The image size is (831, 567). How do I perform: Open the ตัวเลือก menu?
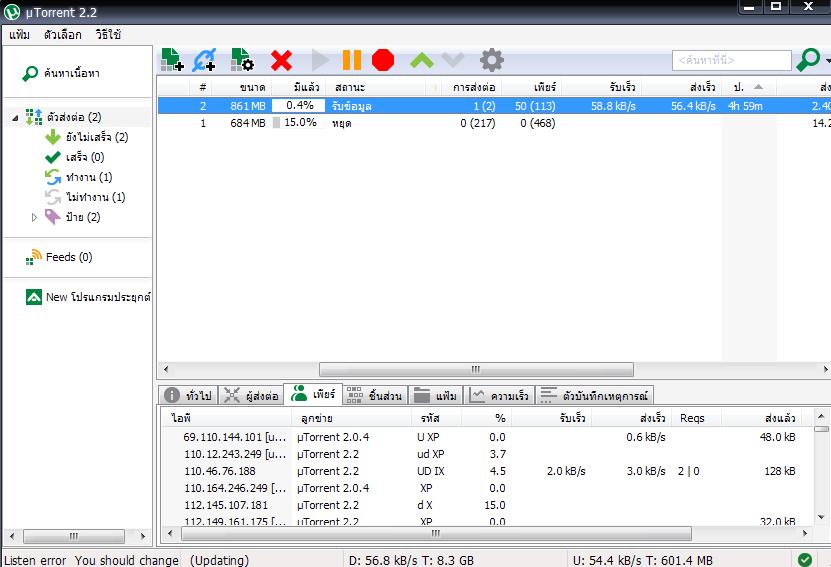pyautogui.click(x=63, y=34)
